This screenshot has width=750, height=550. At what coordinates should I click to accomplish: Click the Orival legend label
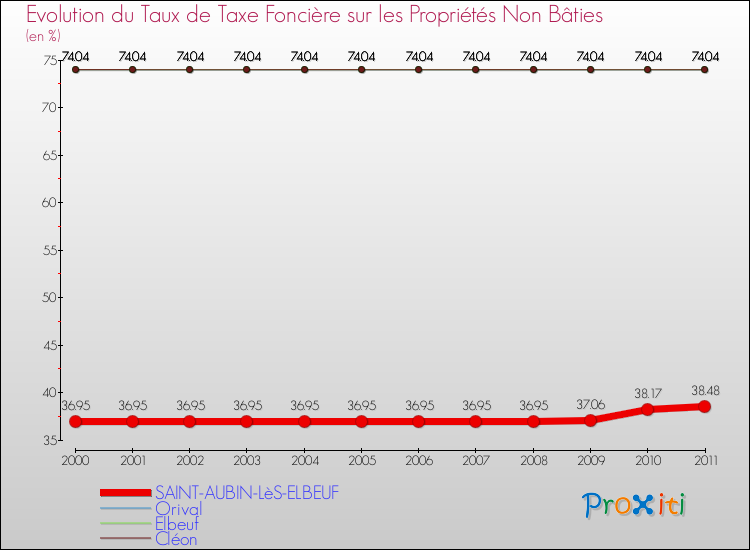[x=178, y=508]
